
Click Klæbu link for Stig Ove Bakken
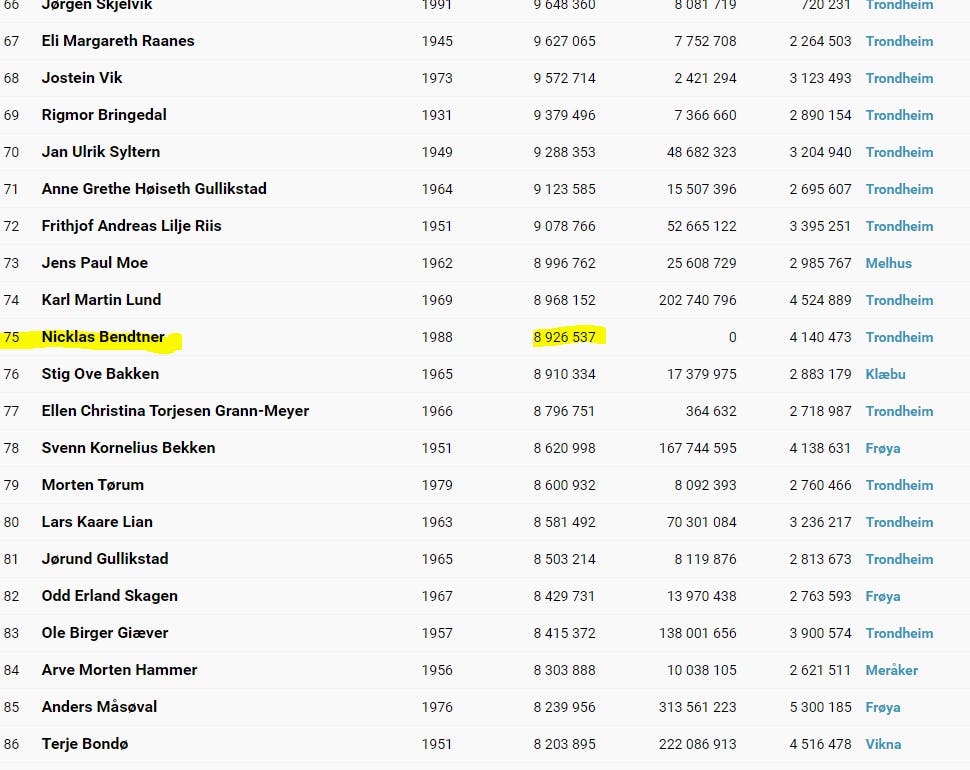(x=885, y=374)
